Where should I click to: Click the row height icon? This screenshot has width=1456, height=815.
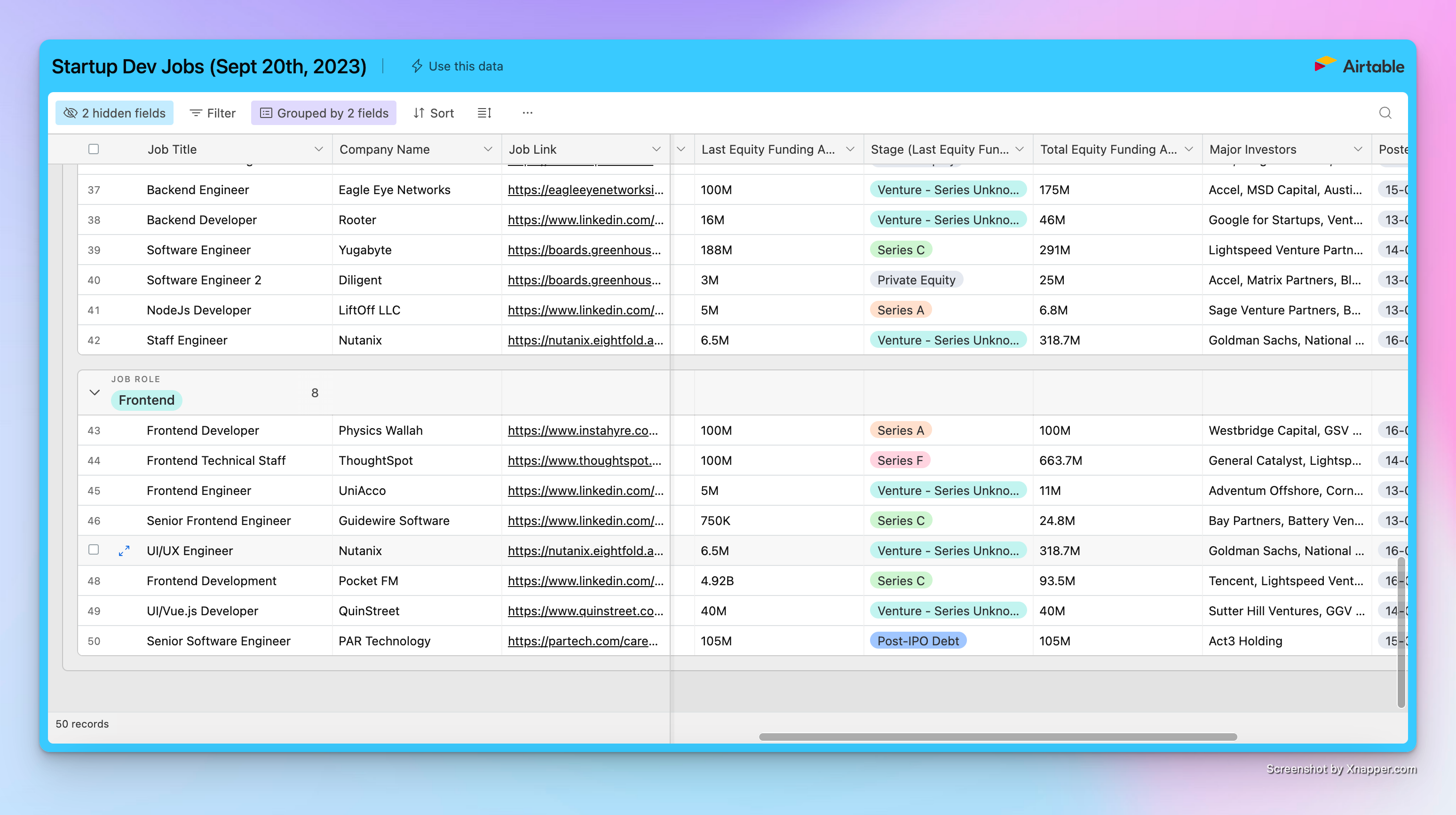484,113
